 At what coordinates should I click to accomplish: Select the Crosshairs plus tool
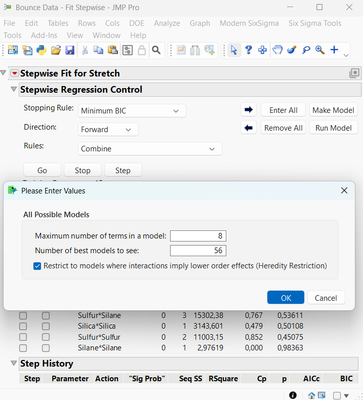(334, 50)
